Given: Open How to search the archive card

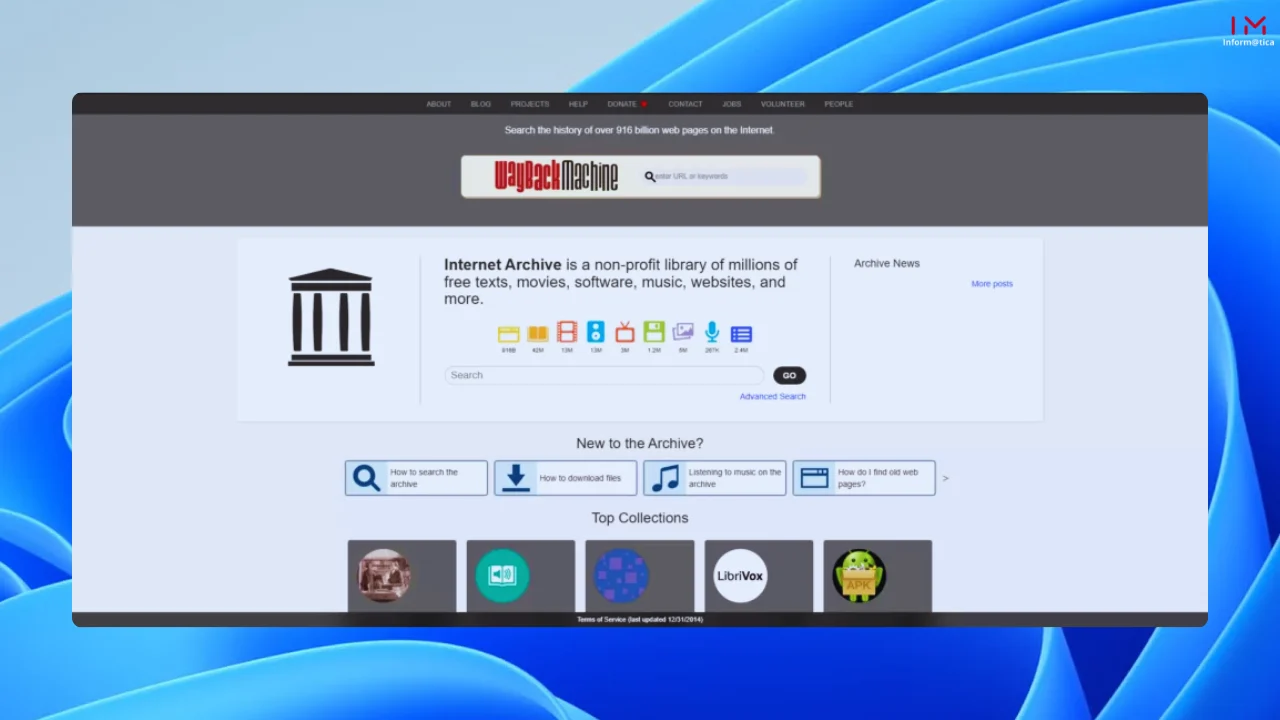Looking at the screenshot, I should click(x=416, y=478).
